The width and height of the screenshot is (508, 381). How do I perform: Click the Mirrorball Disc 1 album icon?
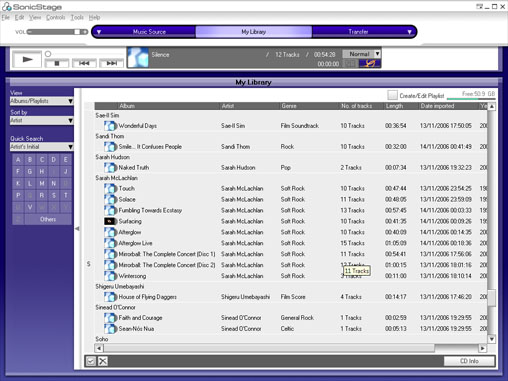(x=110, y=254)
